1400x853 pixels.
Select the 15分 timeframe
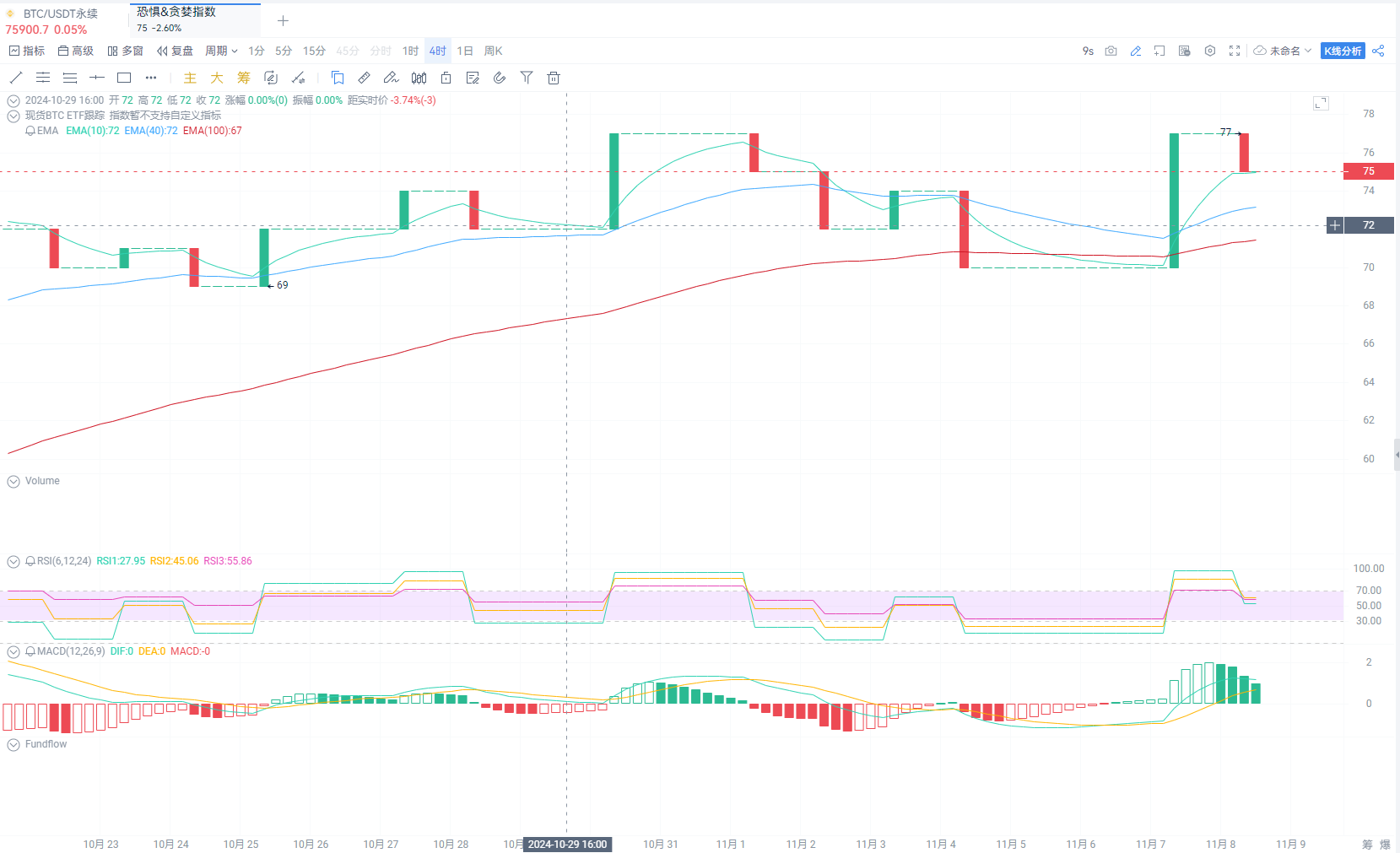click(314, 51)
